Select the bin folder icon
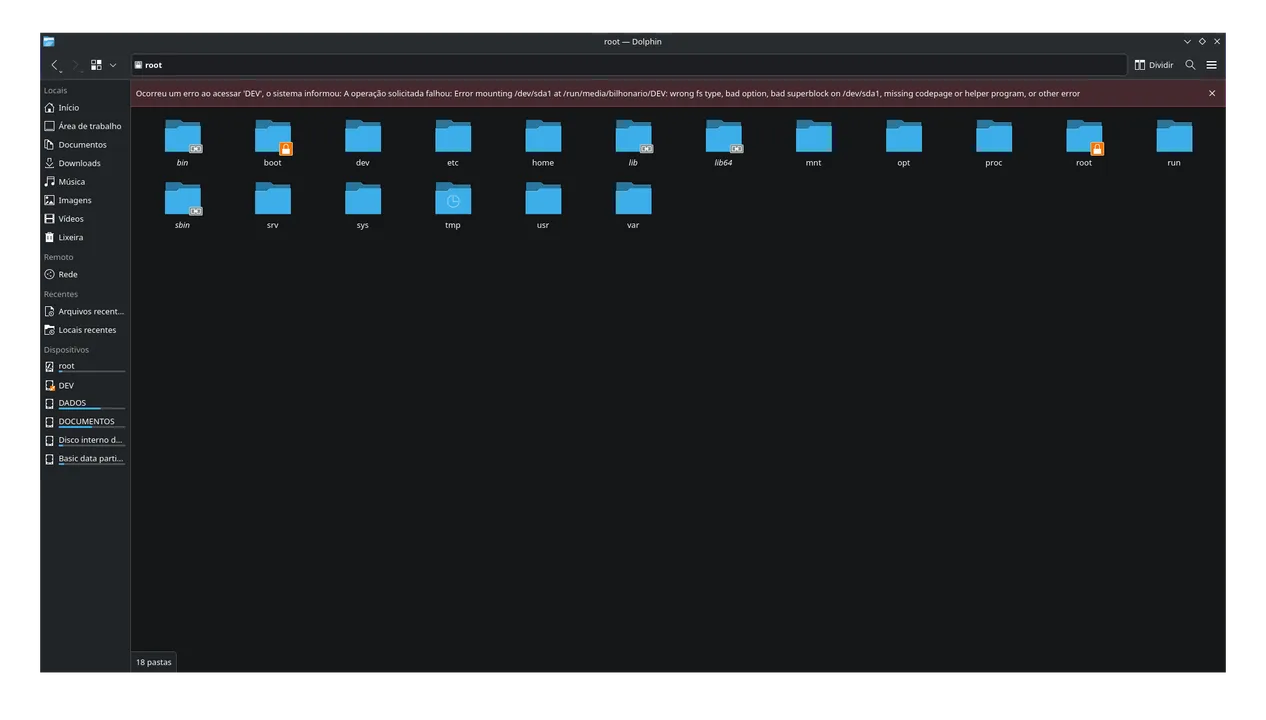The height and width of the screenshot is (720, 1266). click(183, 137)
